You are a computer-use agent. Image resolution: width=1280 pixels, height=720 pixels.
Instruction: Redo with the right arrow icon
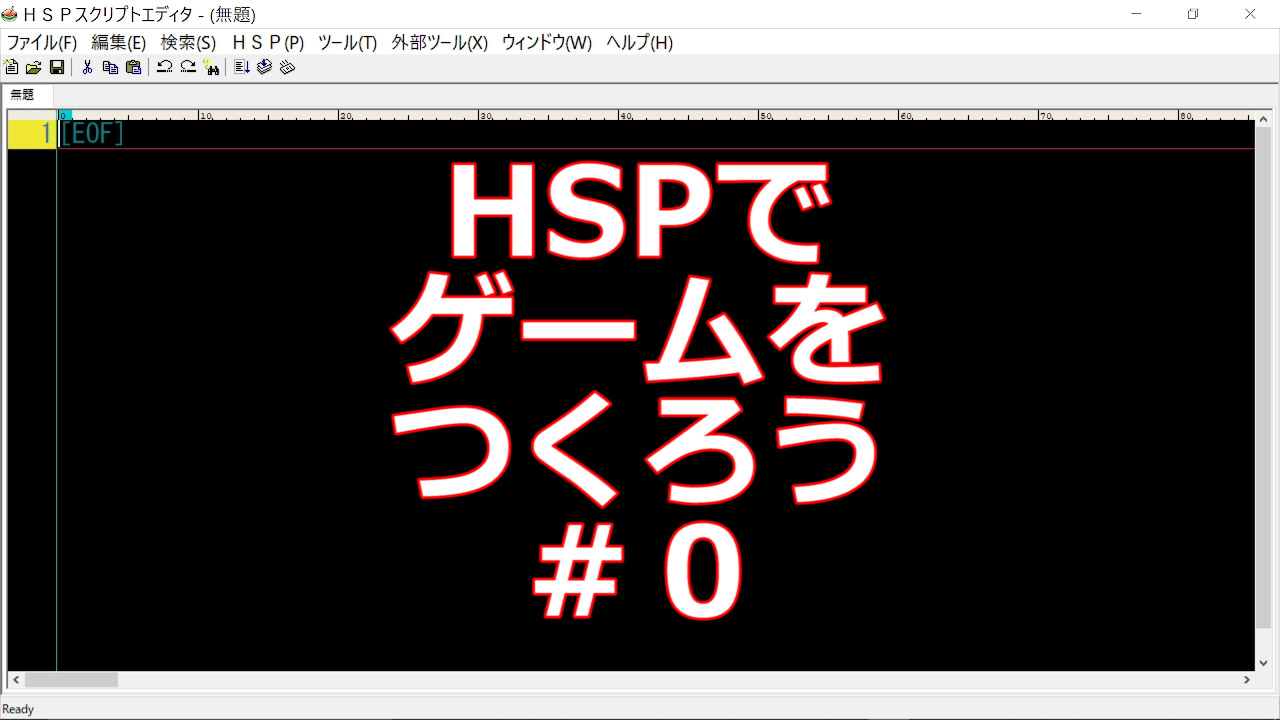point(188,67)
